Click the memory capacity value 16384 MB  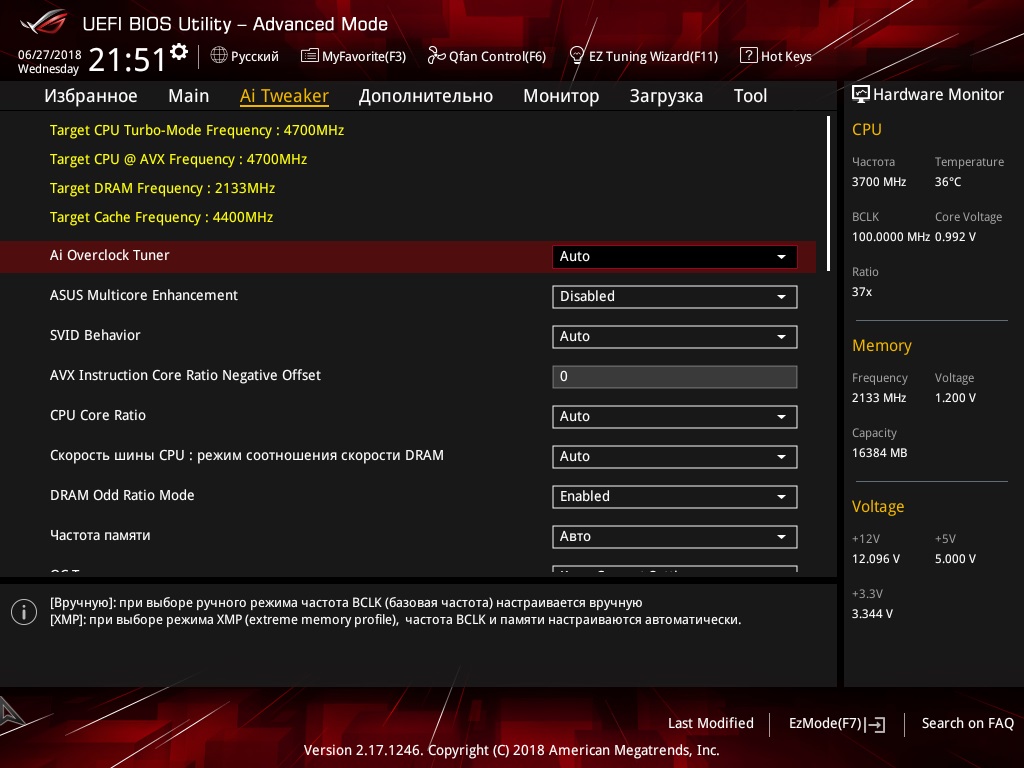880,453
